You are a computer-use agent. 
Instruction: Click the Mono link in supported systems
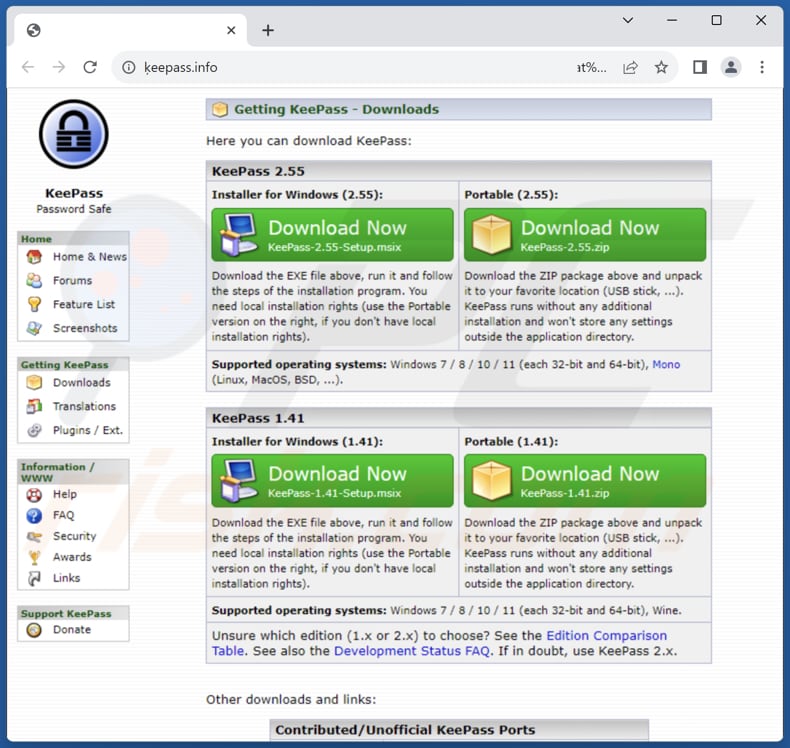click(666, 365)
